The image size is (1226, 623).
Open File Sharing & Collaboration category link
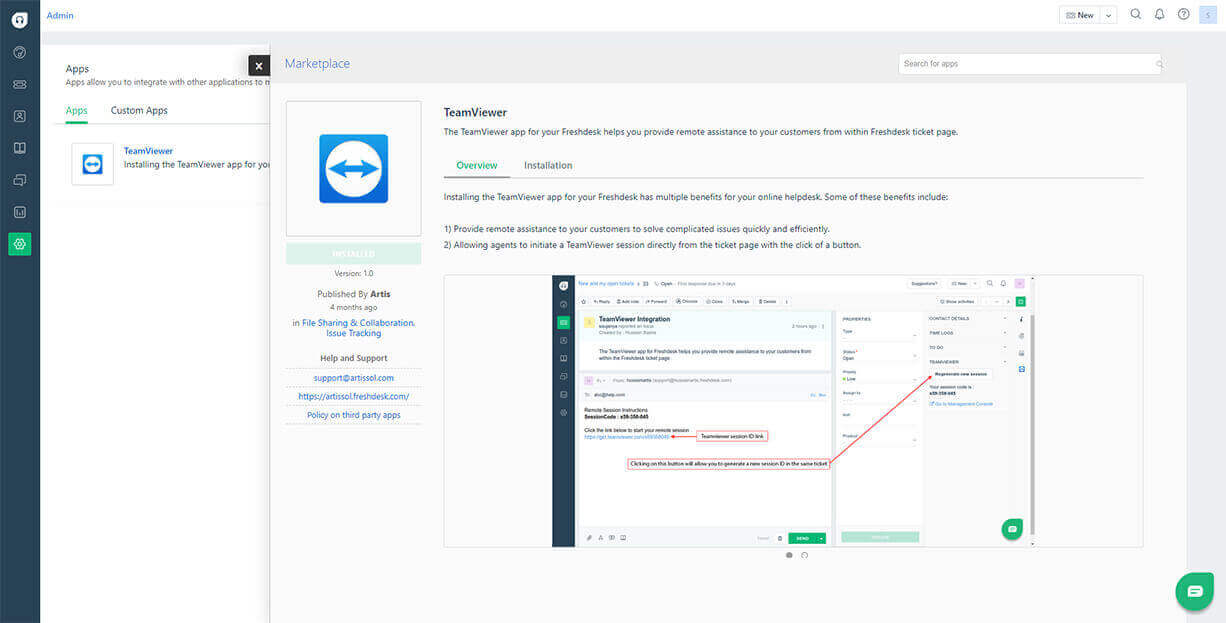point(358,323)
